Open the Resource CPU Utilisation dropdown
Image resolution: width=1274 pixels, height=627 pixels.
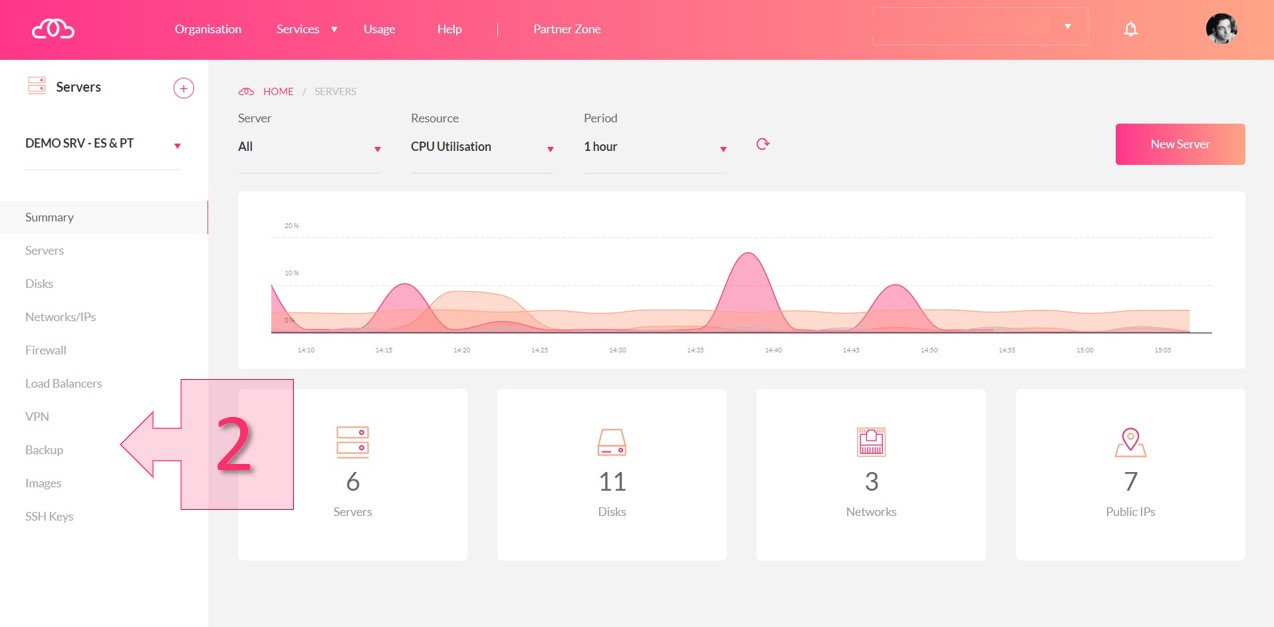(x=482, y=147)
